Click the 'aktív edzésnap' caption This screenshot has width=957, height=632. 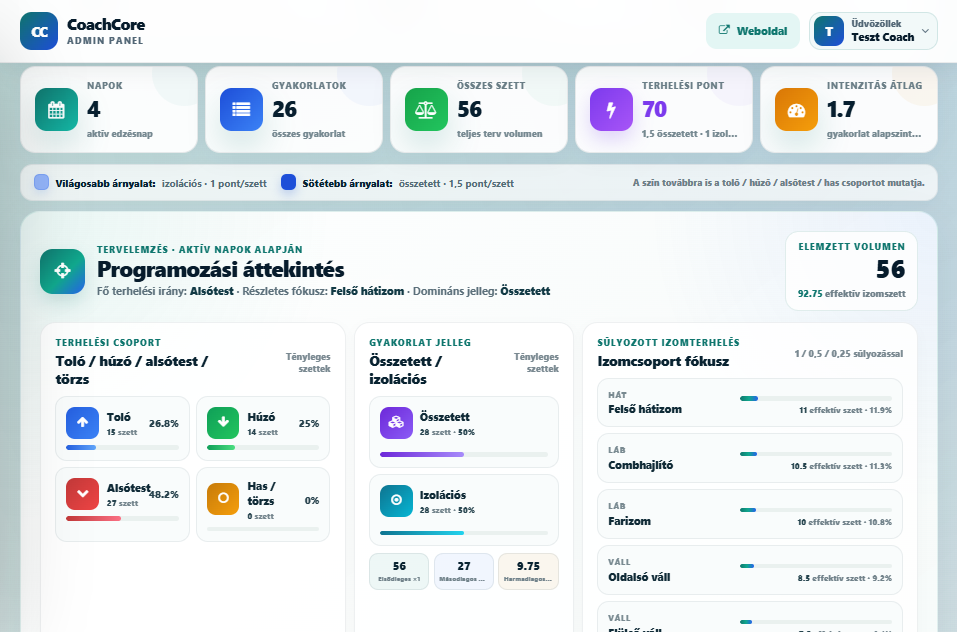[120, 134]
